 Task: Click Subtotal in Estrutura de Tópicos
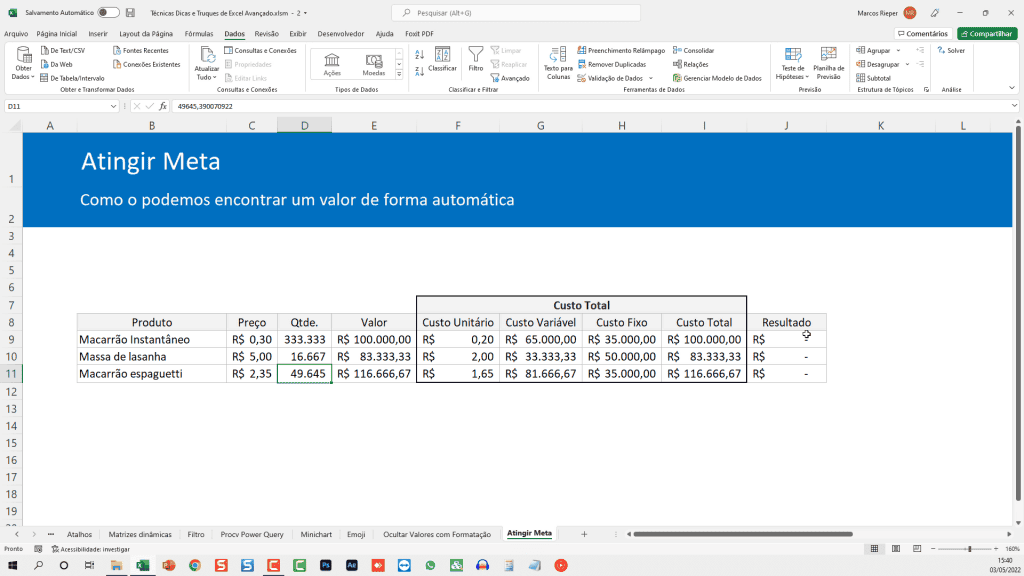click(873, 77)
